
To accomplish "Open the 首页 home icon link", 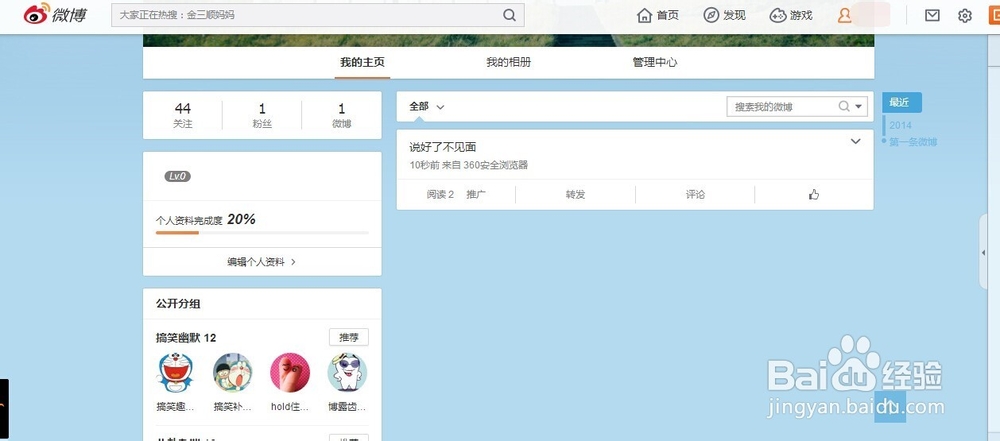I will pyautogui.click(x=658, y=15).
